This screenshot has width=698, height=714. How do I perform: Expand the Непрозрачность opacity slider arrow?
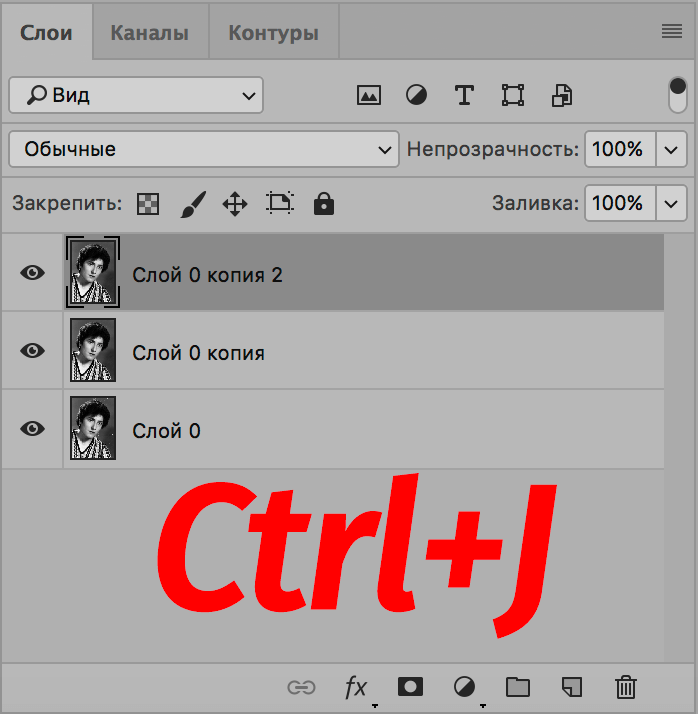pyautogui.click(x=671, y=149)
